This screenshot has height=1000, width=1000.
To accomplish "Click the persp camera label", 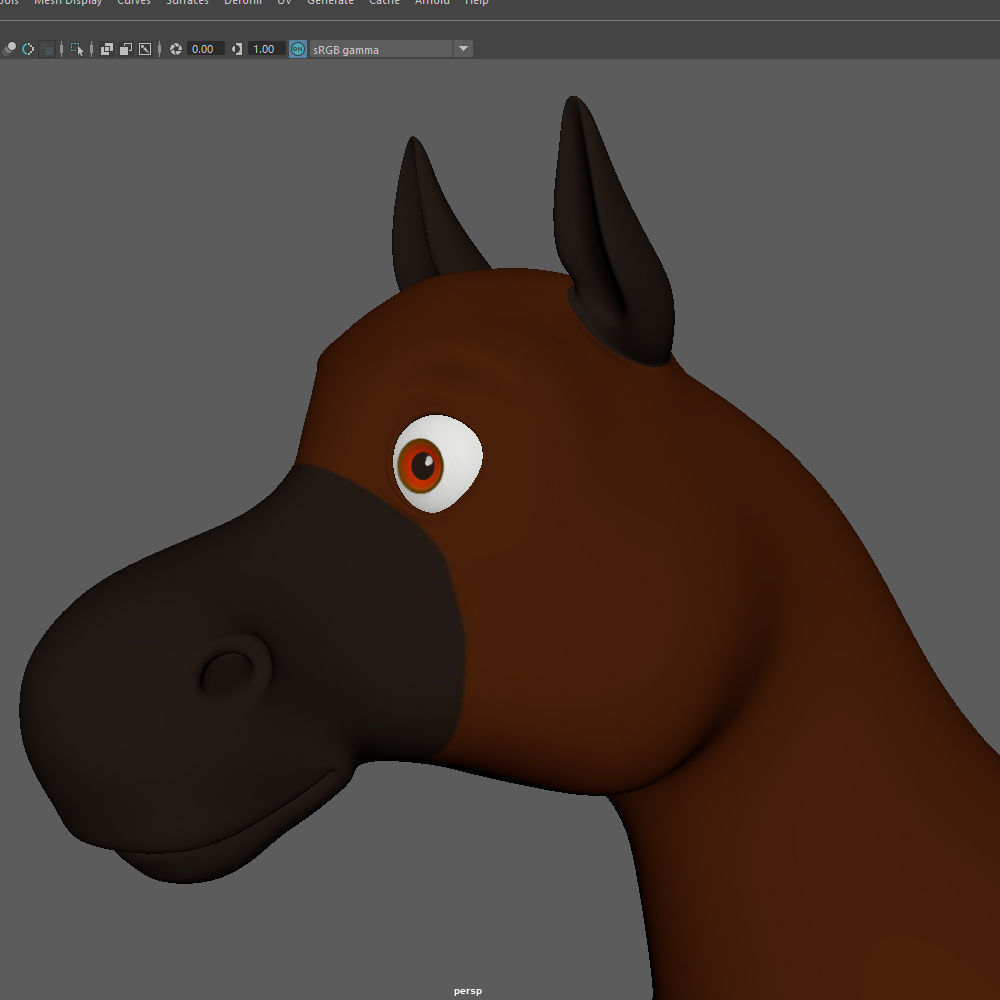I will coord(468,990).
